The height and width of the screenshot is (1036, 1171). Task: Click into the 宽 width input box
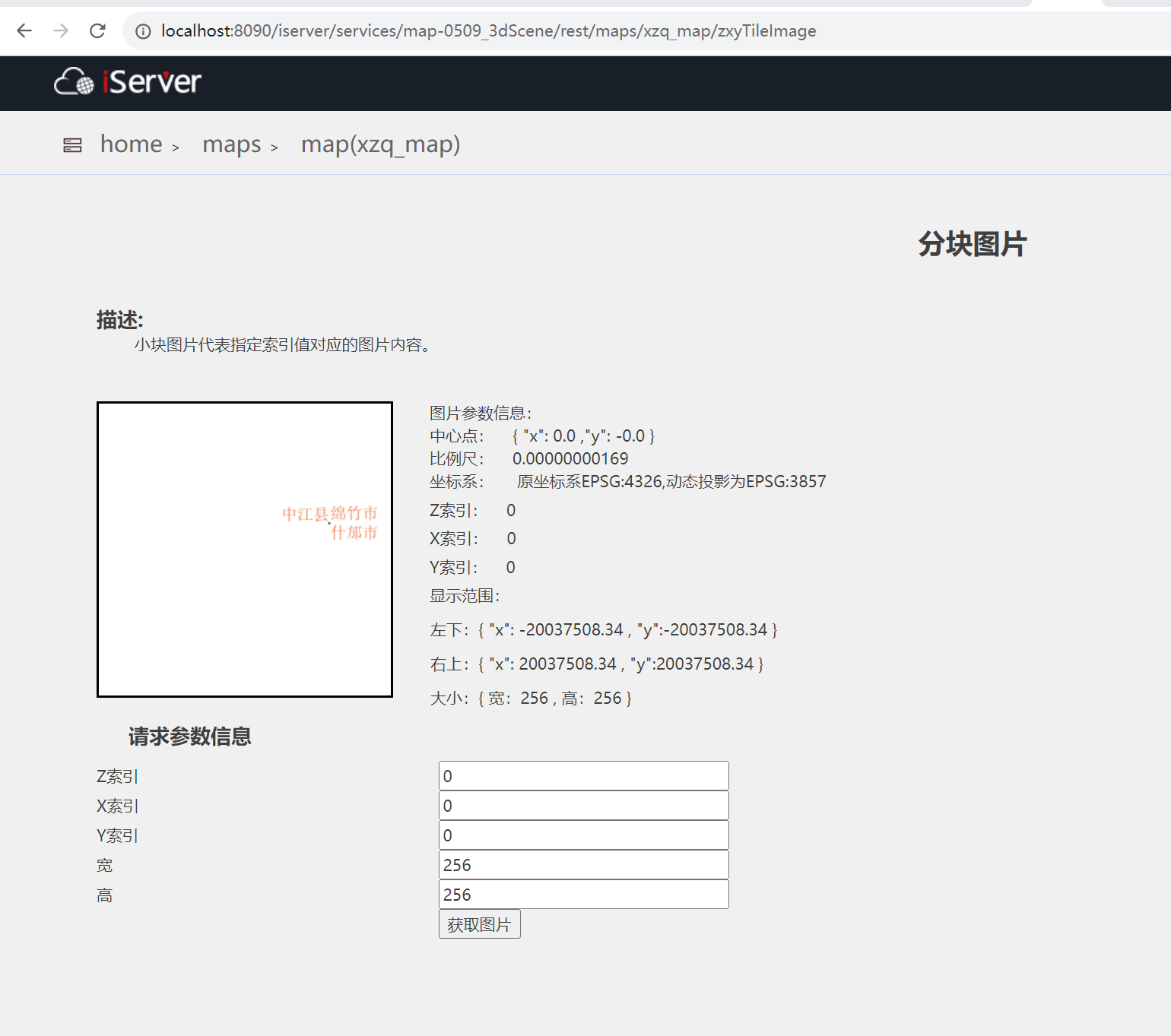pyautogui.click(x=583, y=865)
